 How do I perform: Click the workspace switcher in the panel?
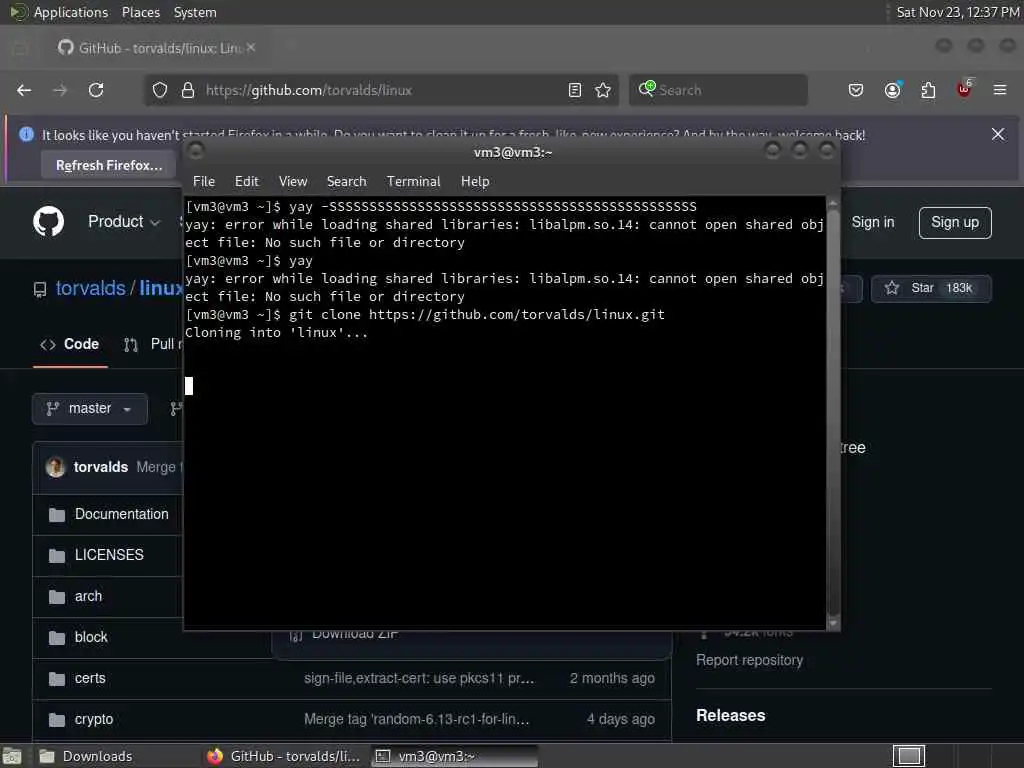coord(908,756)
